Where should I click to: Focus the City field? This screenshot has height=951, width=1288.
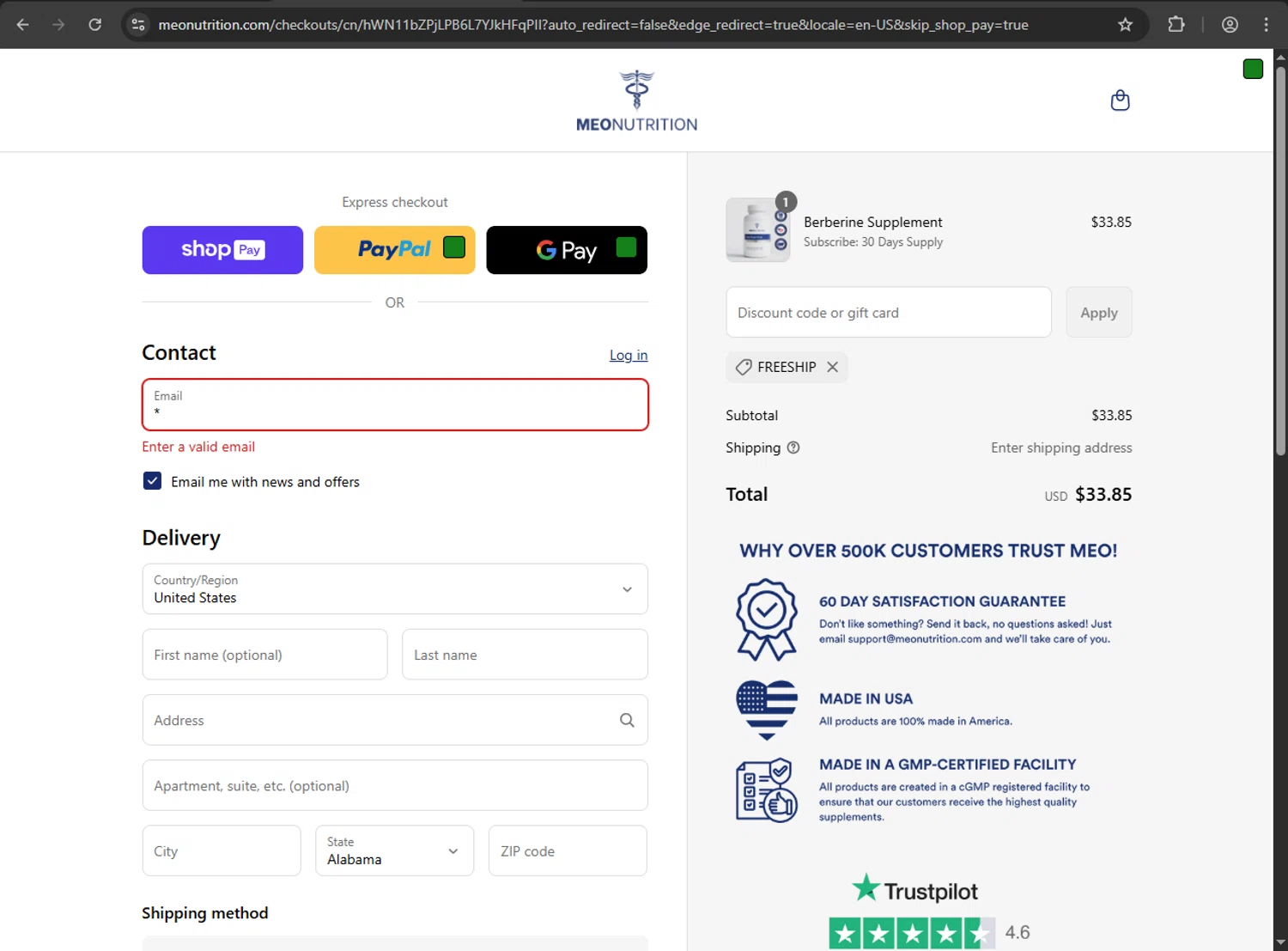coord(222,850)
